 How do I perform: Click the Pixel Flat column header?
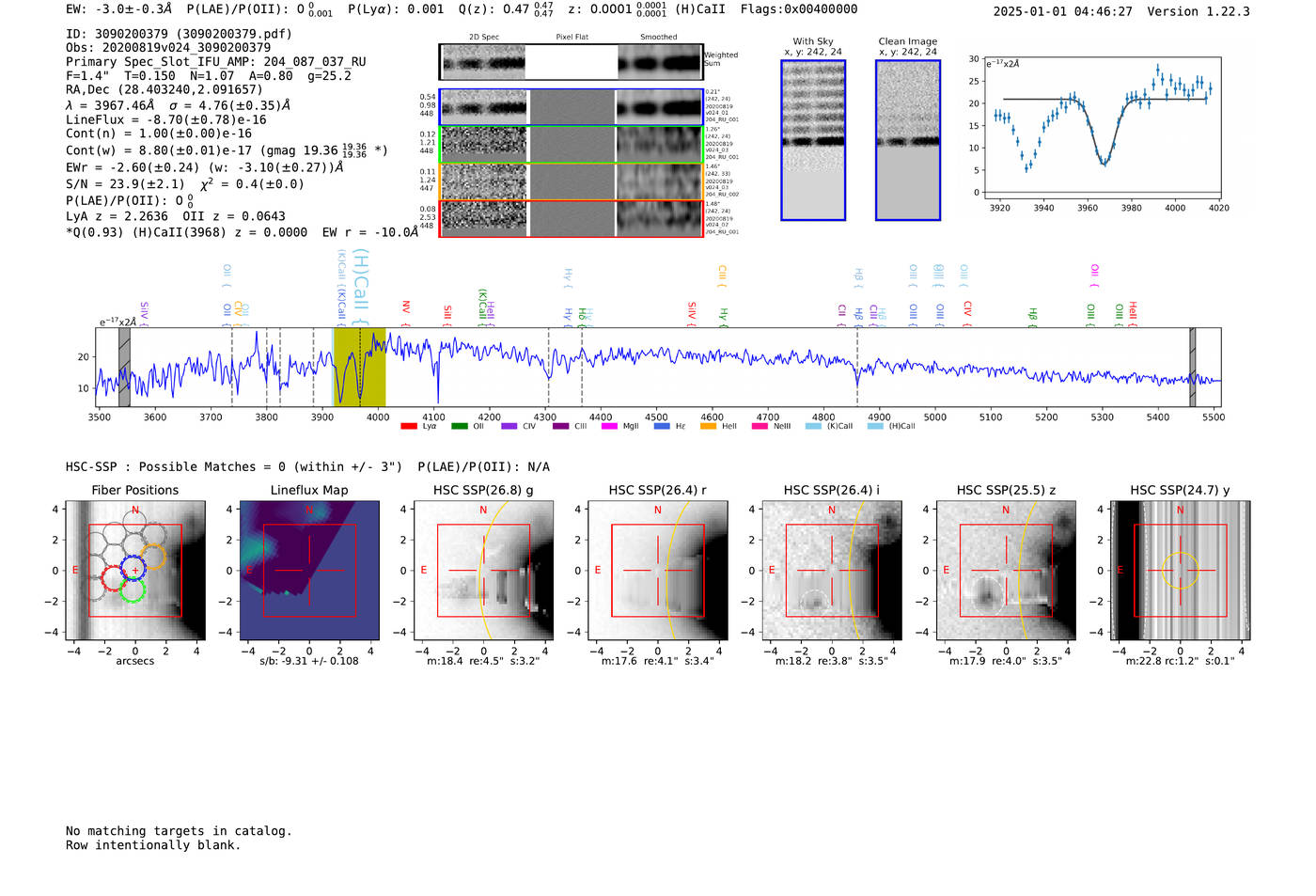[x=572, y=37]
